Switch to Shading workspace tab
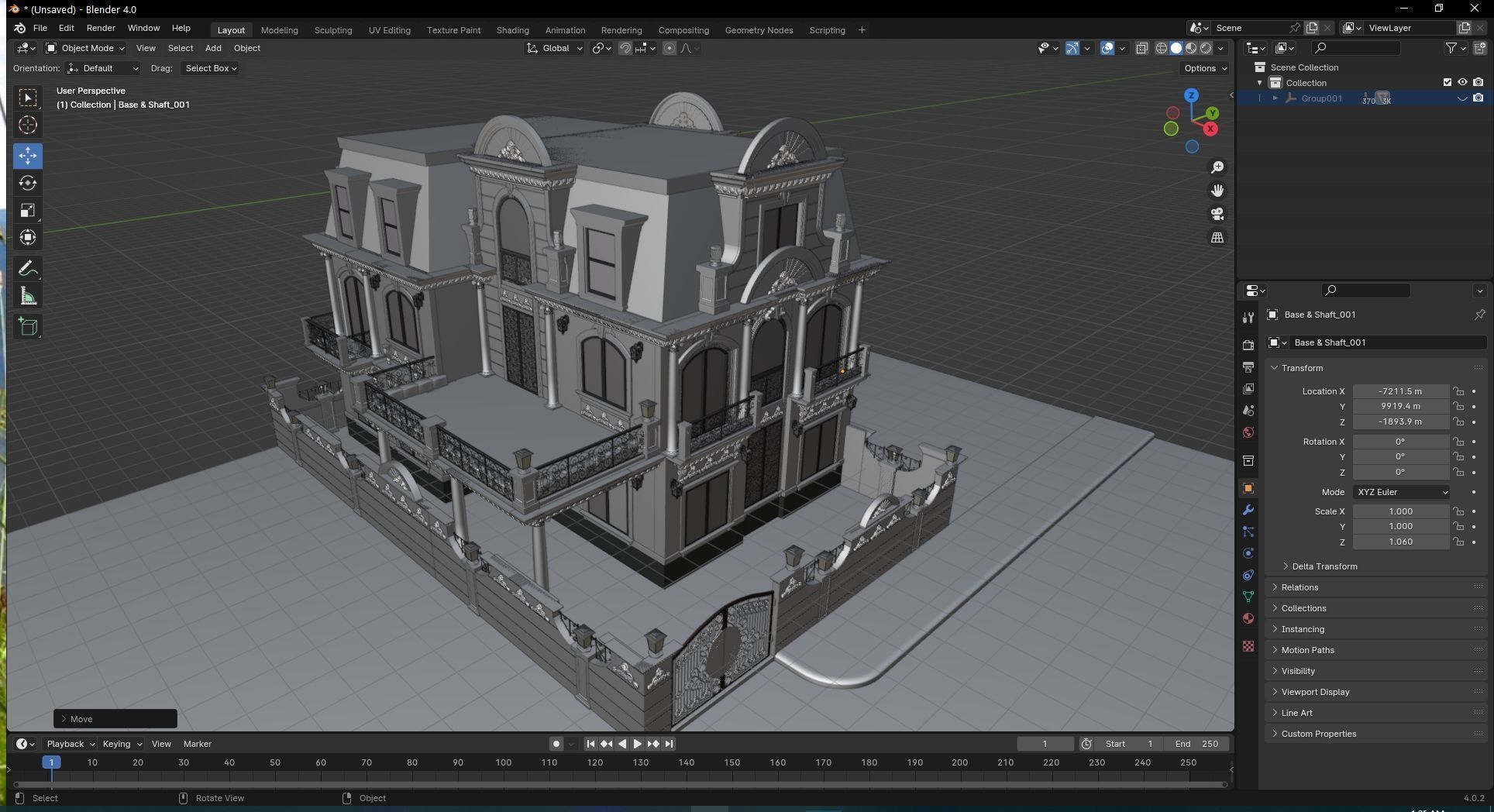Viewport: 1494px width, 812px height. coord(512,30)
